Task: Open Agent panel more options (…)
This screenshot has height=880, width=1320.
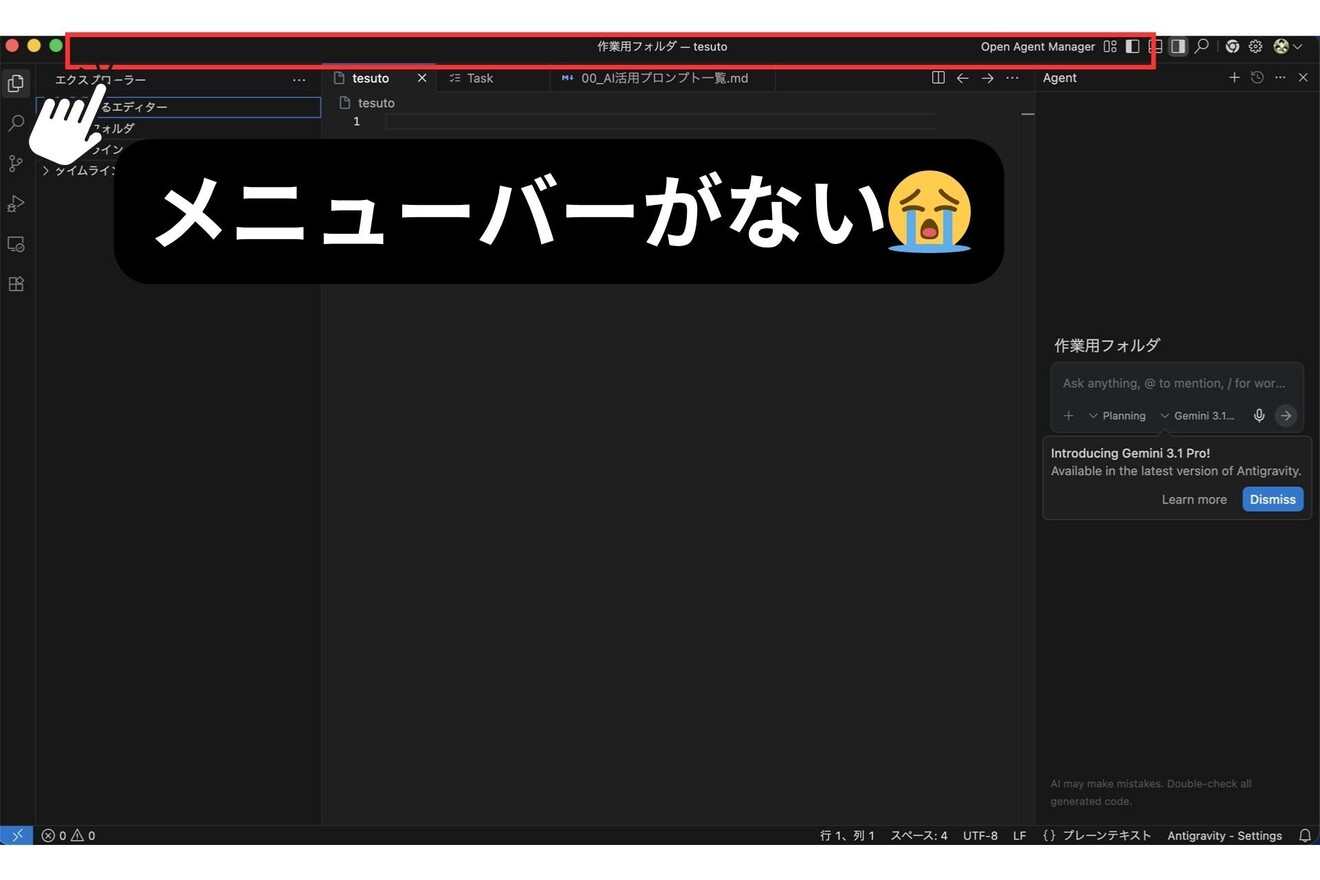Action: 1280,77
